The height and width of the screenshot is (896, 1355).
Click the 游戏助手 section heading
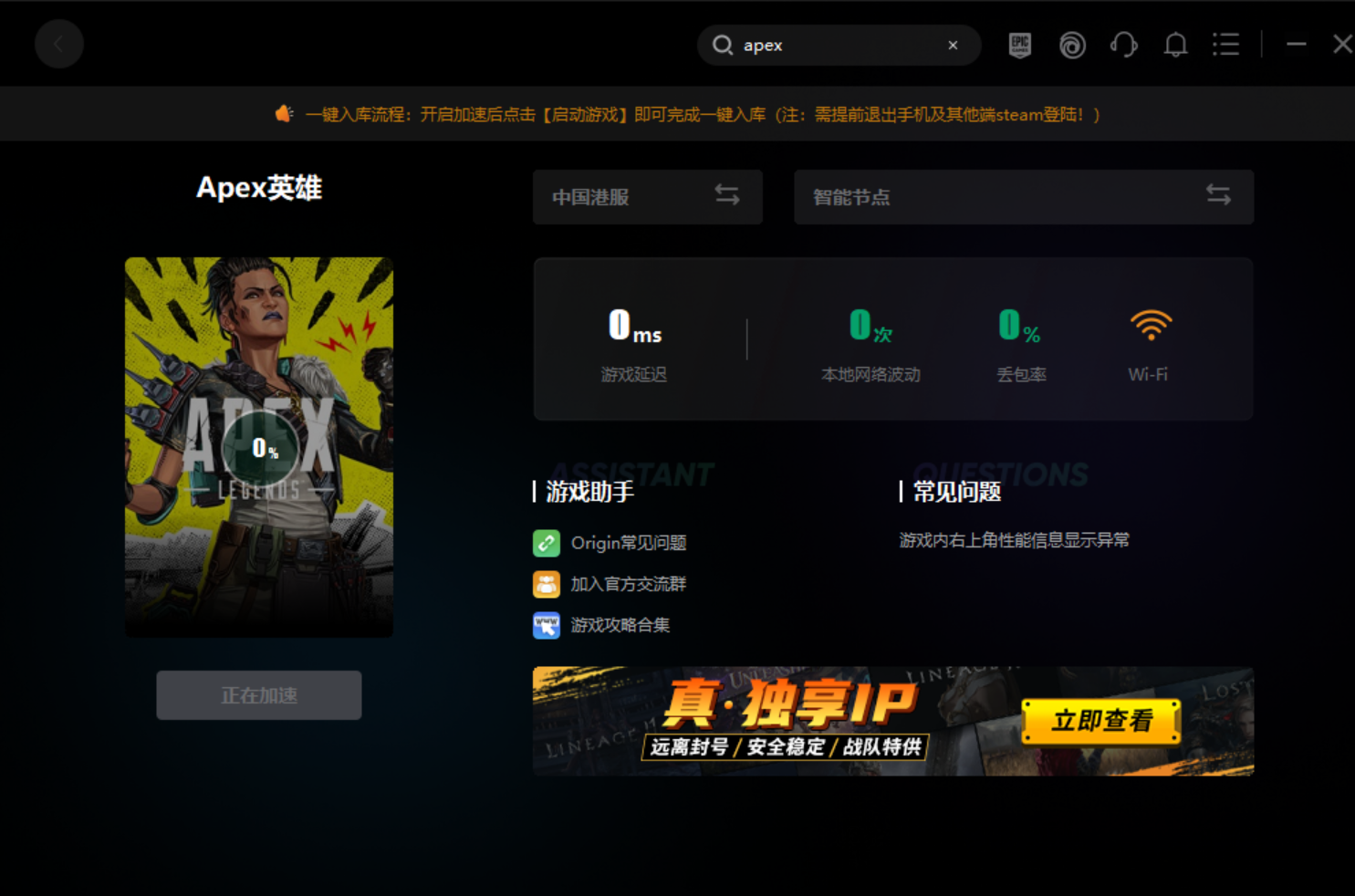tap(590, 492)
